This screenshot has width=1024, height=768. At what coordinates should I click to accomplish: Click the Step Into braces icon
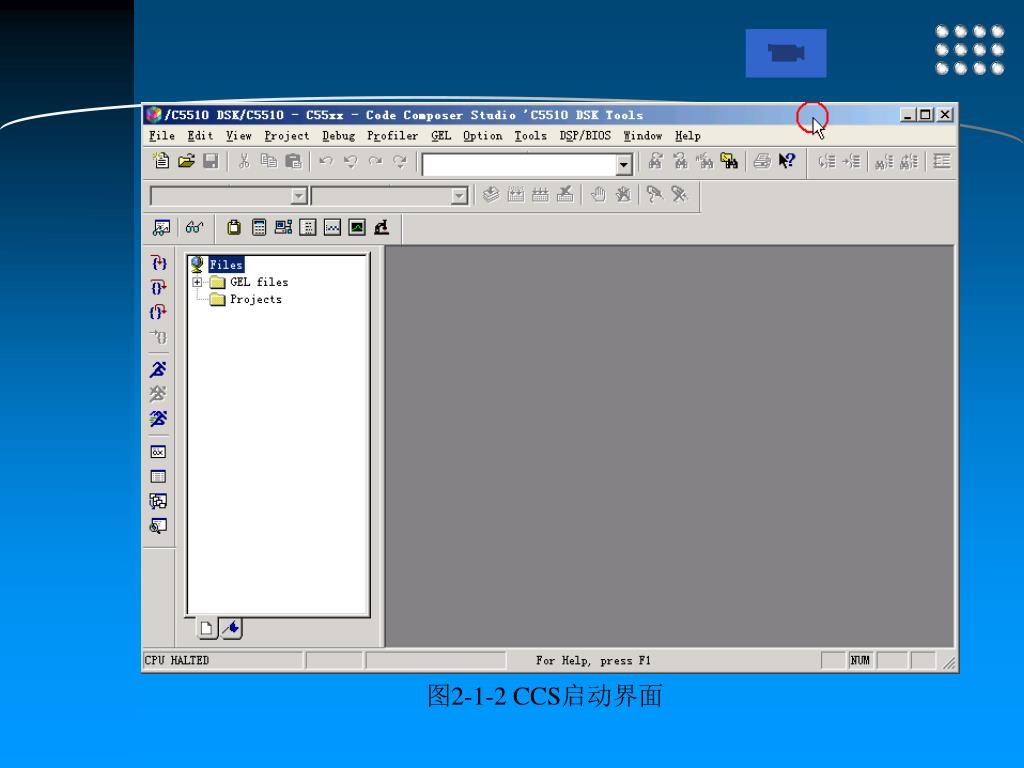coord(158,263)
